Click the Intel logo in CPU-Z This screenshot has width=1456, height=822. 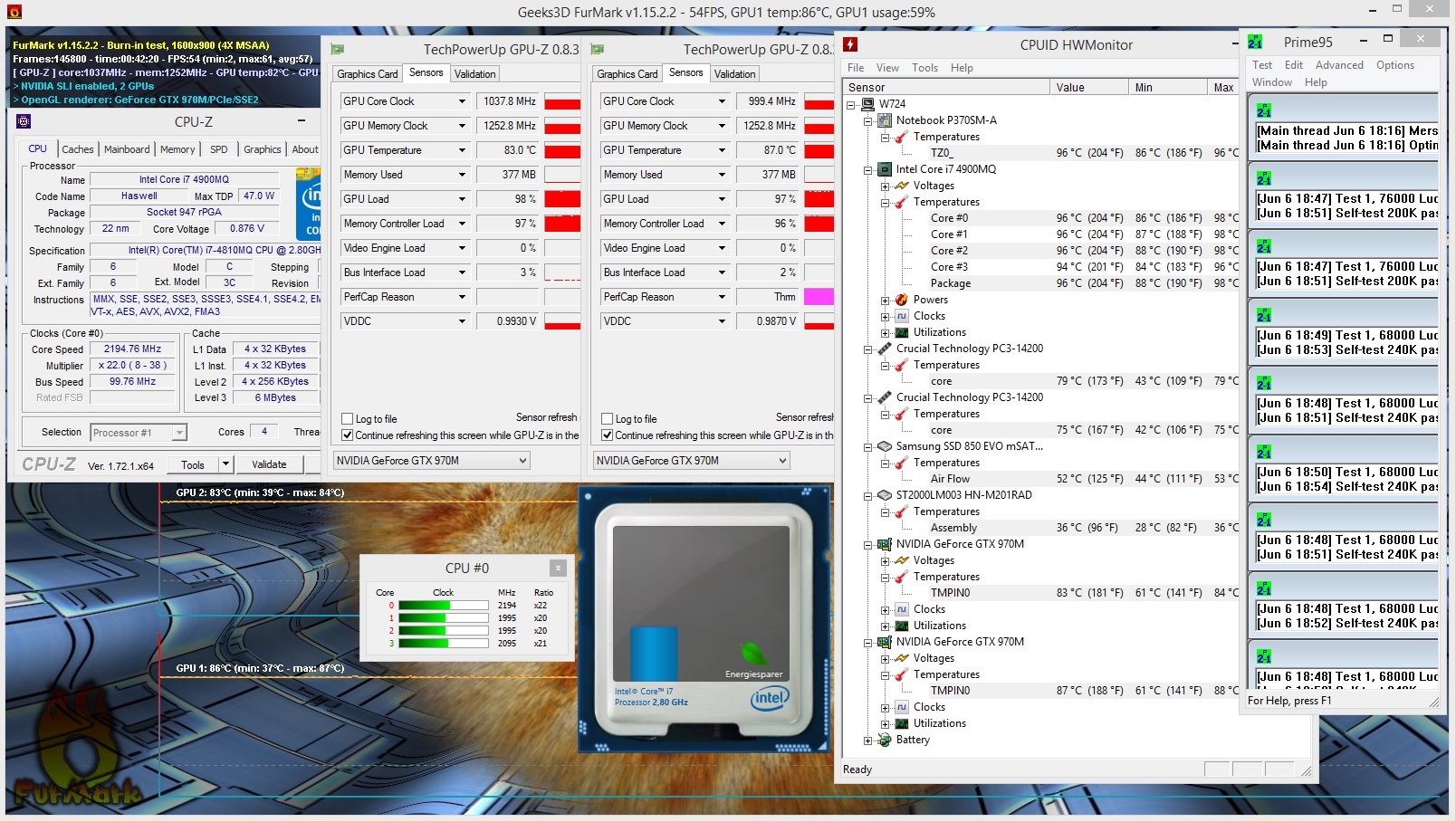click(x=309, y=205)
